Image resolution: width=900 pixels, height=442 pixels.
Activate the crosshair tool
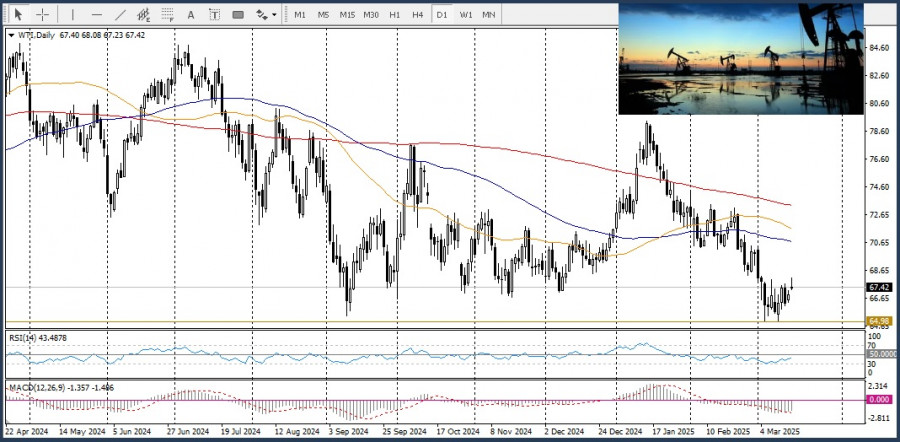[42, 15]
